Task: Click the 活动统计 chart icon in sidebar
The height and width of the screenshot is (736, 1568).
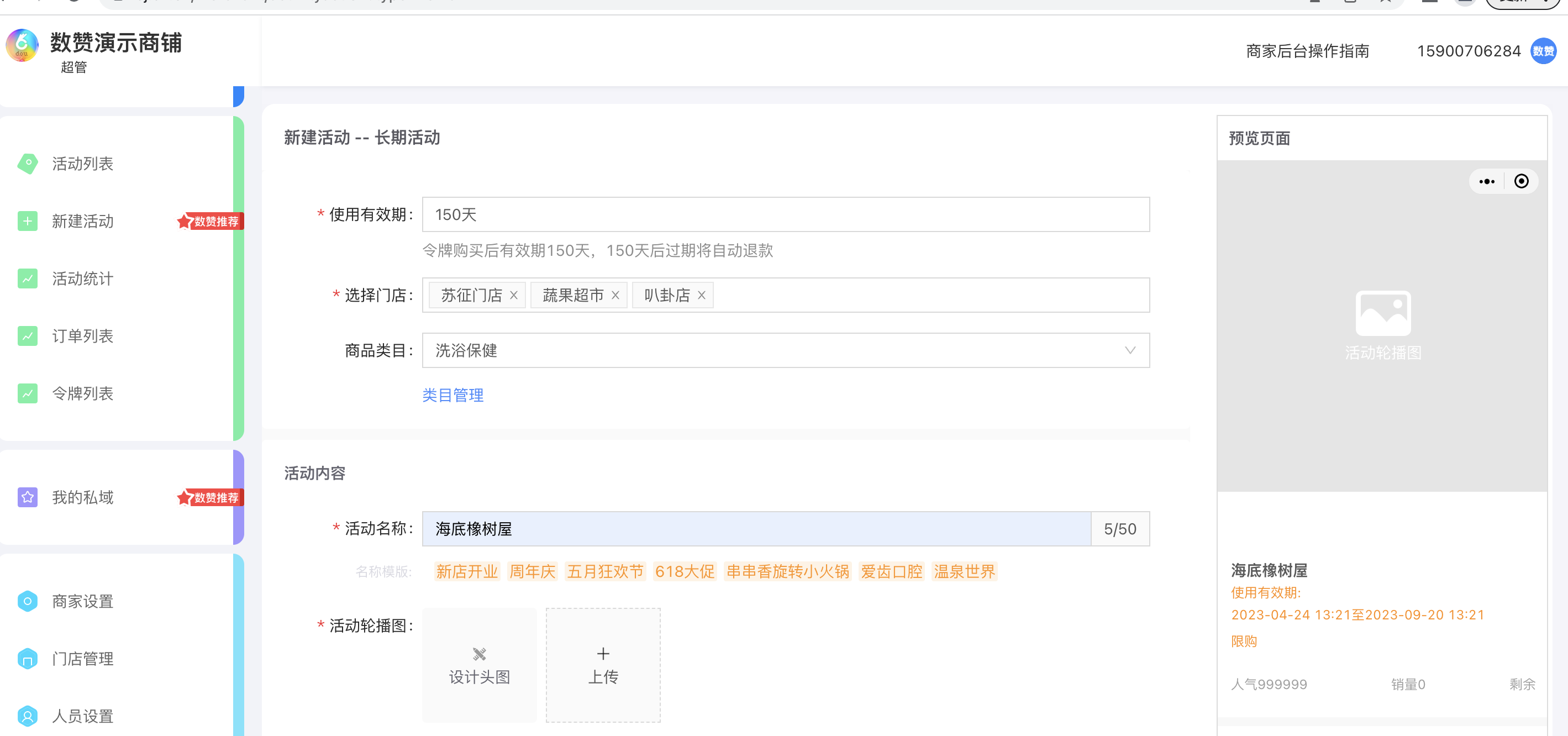Action: 28,279
